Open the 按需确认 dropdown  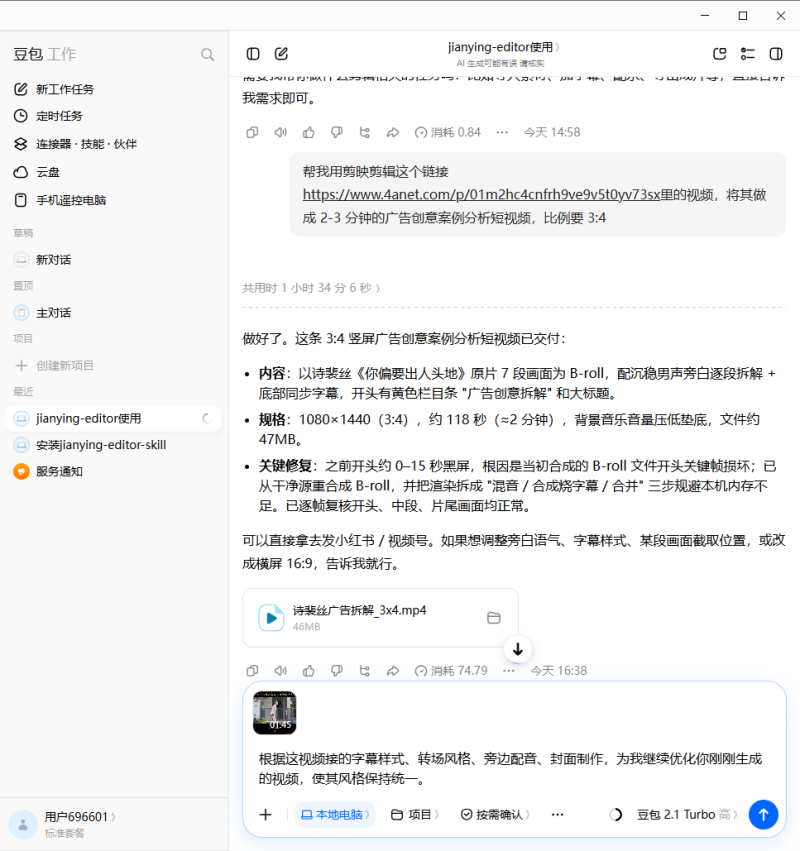point(495,815)
